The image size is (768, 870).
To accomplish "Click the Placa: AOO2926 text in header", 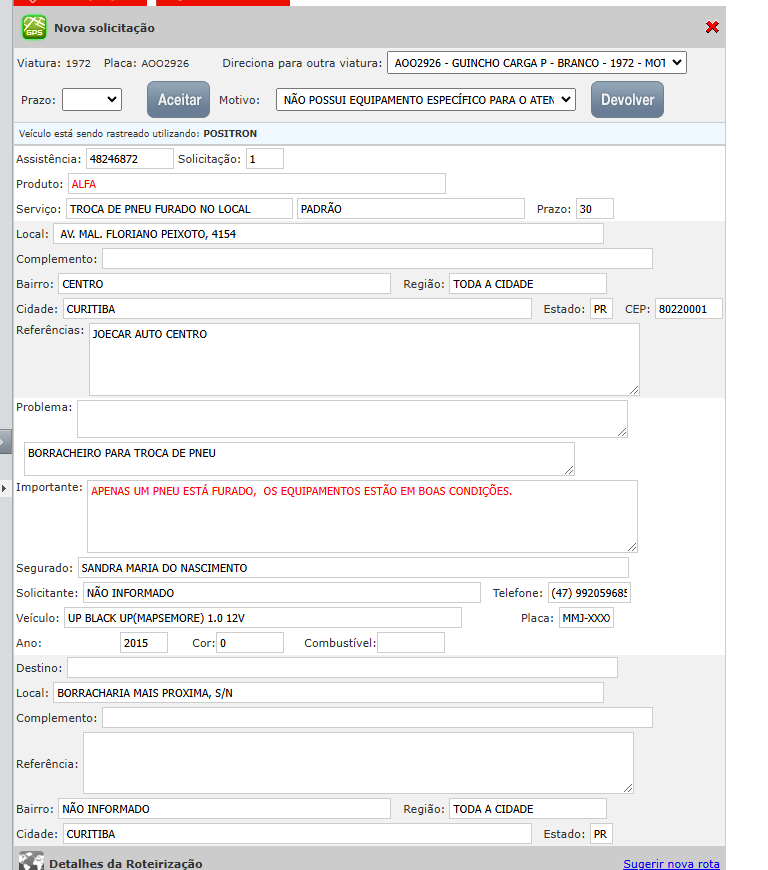I will click(146, 63).
